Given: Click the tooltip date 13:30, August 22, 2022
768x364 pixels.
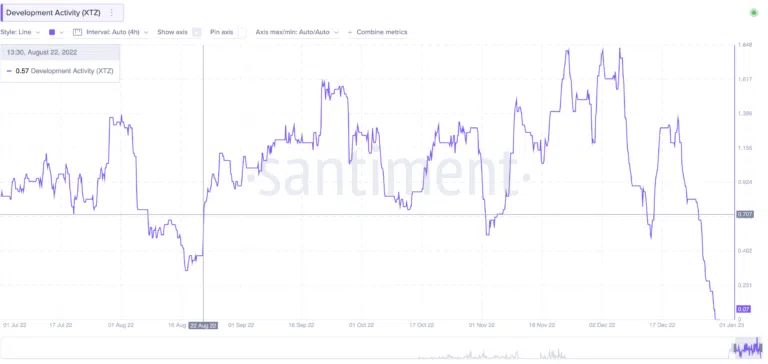Looking at the screenshot, I should (x=42, y=52).
